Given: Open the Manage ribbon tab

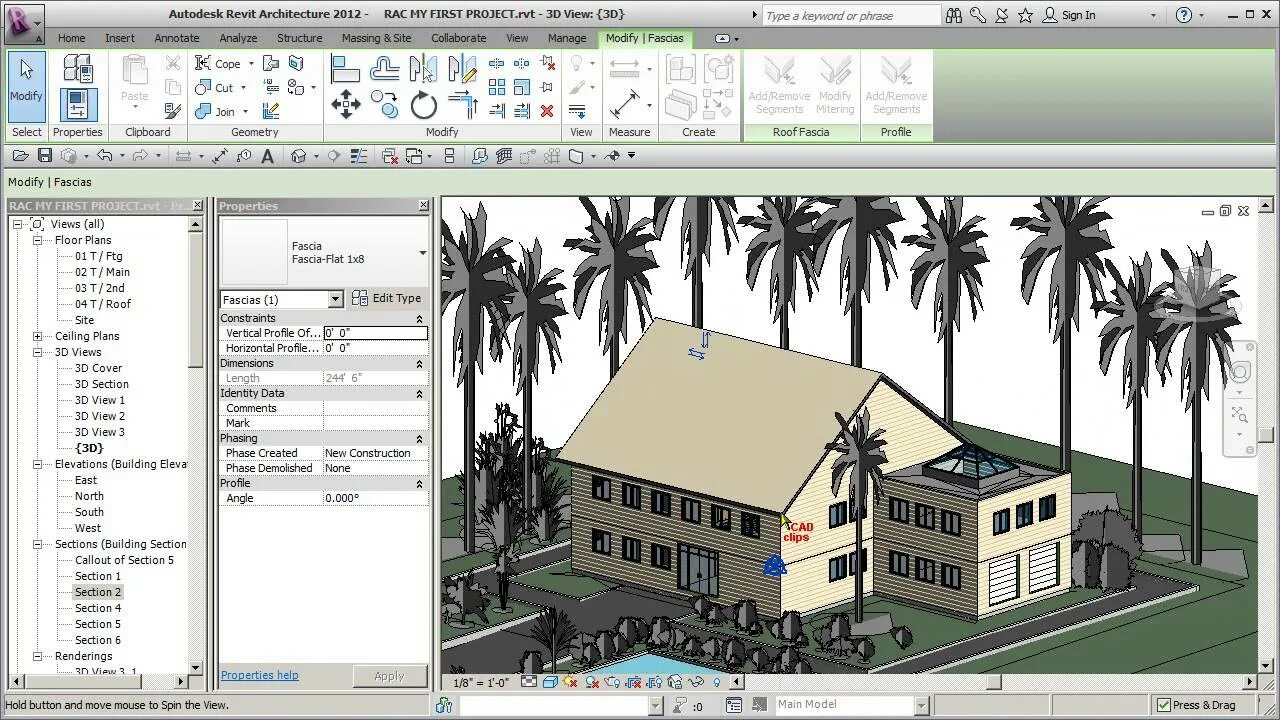Looking at the screenshot, I should point(567,38).
